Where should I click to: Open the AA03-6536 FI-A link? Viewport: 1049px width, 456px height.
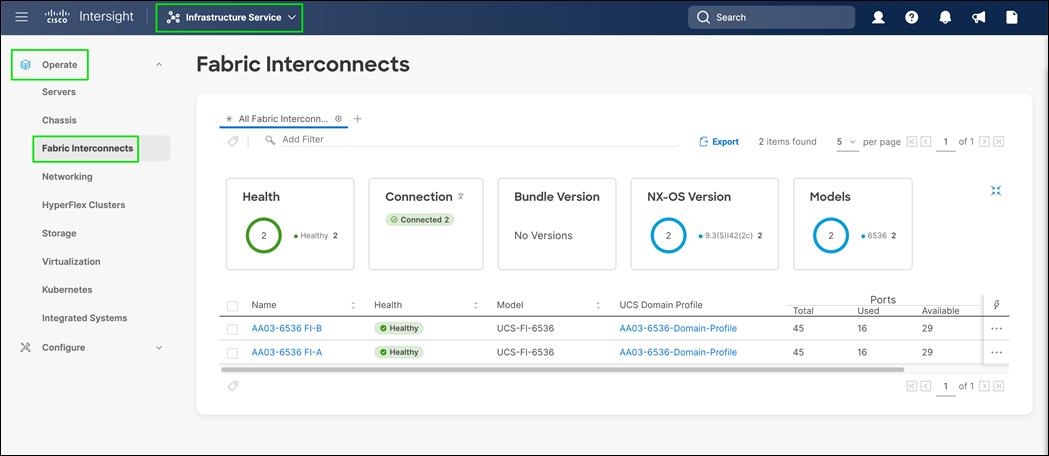[x=286, y=352]
